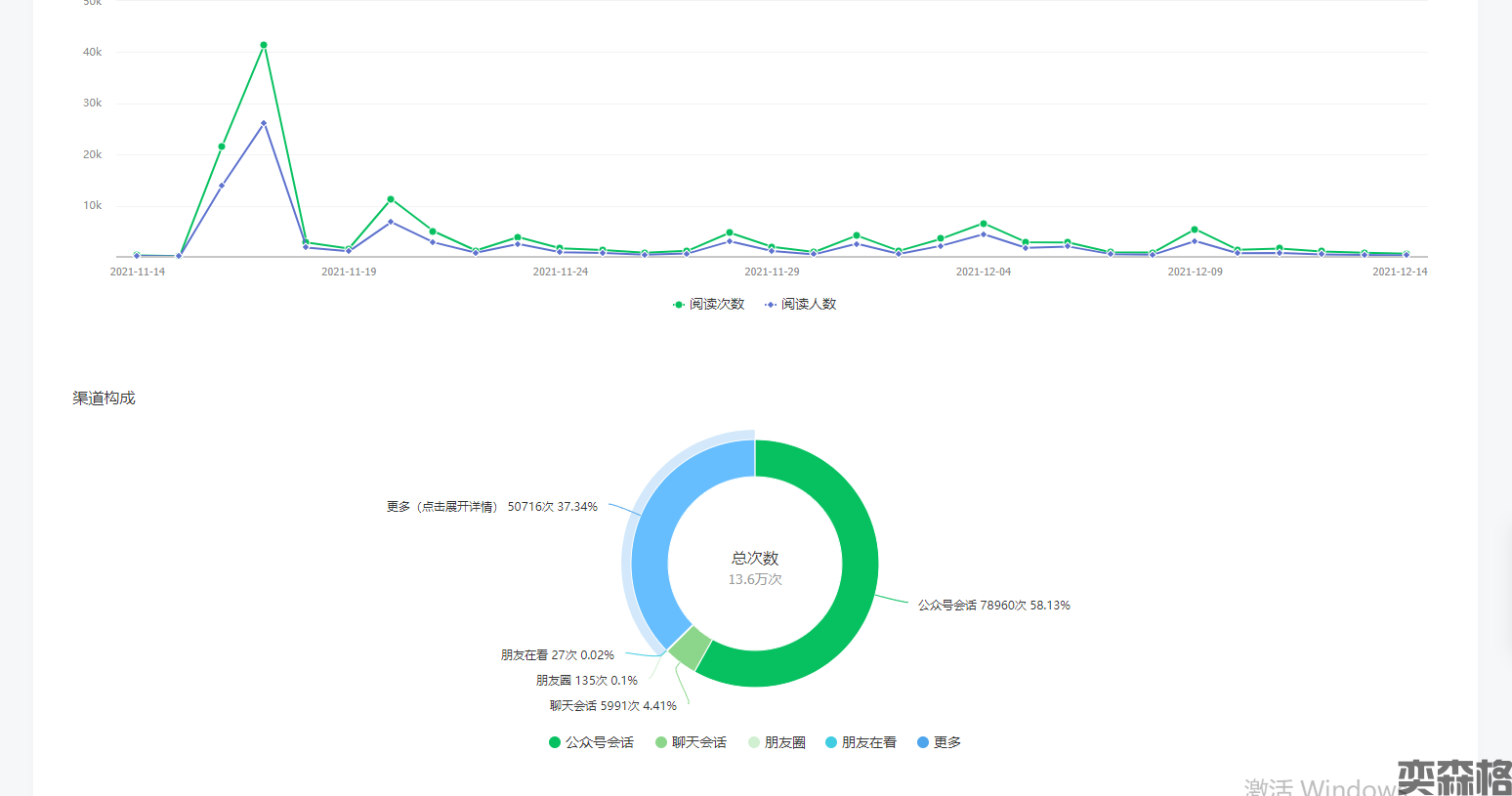Click the 朋友在看 legend marker dot
This screenshot has height=796, width=1512.
(x=831, y=742)
